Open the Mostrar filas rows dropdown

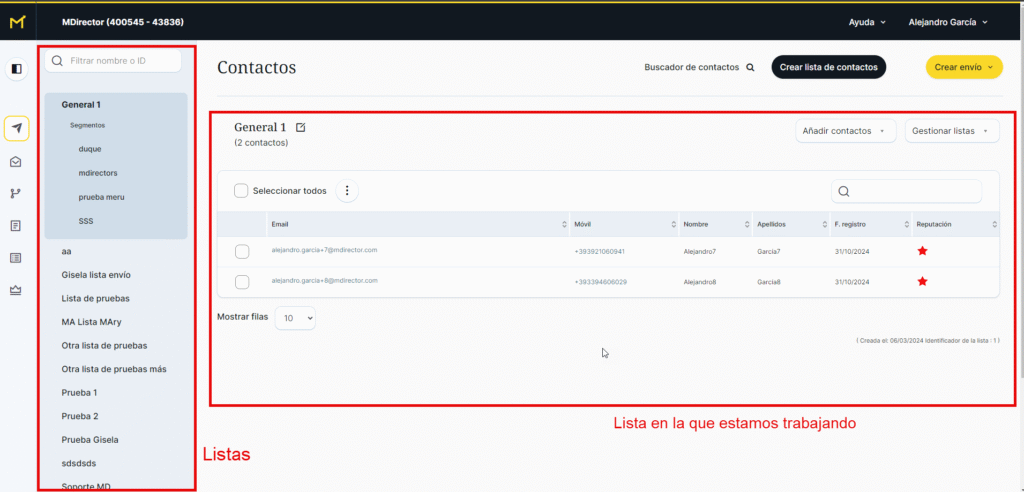coord(295,318)
